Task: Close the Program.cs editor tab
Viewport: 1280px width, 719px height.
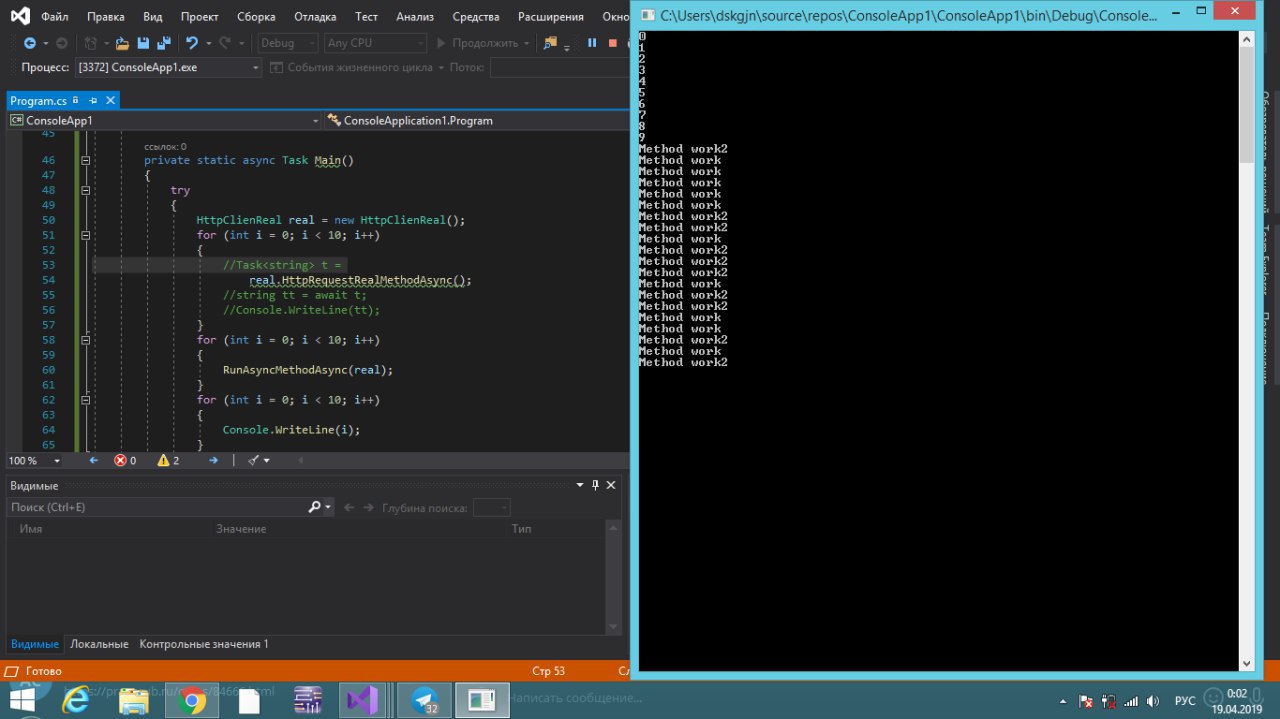Action: coord(110,100)
